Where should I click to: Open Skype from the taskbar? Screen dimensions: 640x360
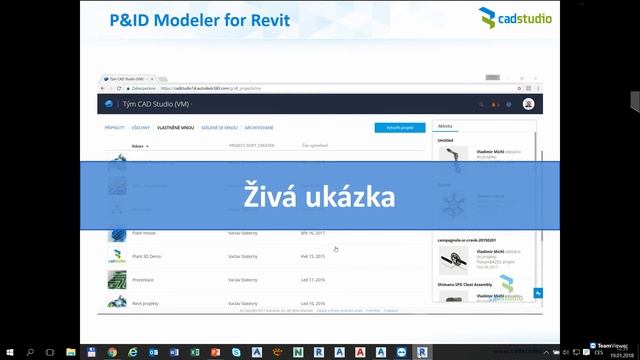pyautogui.click(x=236, y=352)
